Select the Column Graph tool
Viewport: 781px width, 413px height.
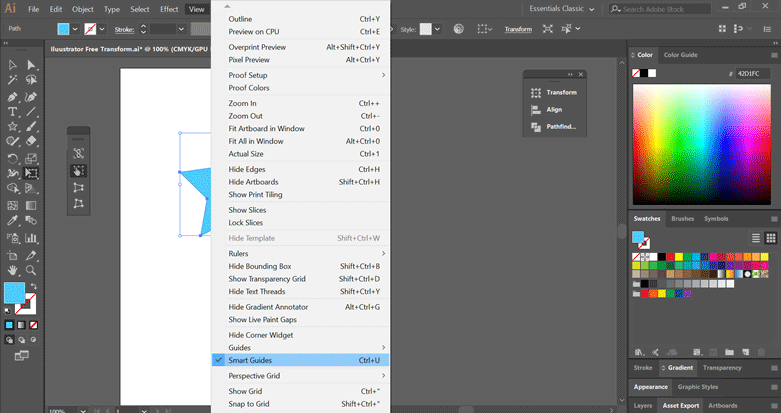(x=31, y=238)
